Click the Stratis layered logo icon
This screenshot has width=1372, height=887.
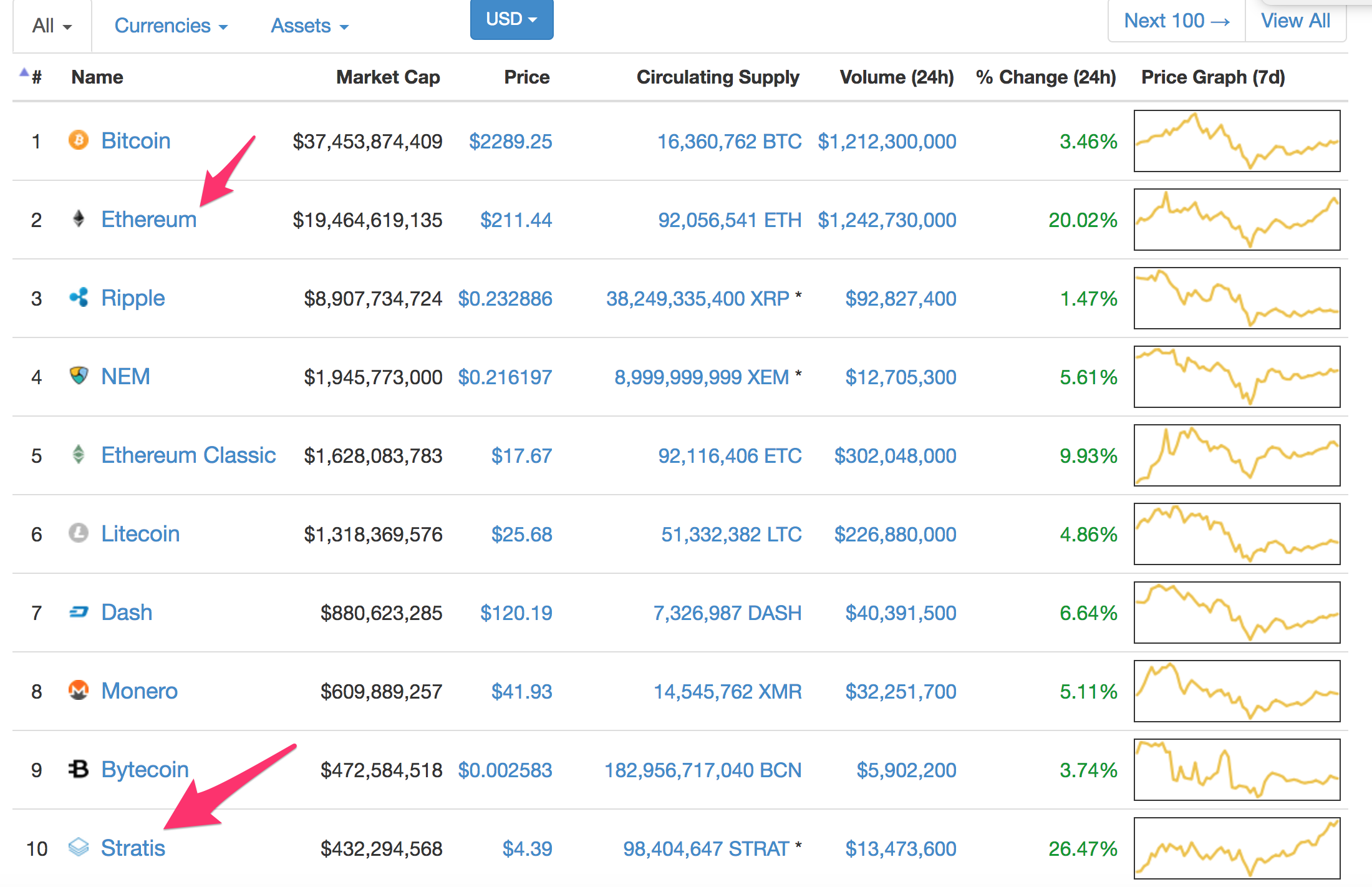(78, 847)
